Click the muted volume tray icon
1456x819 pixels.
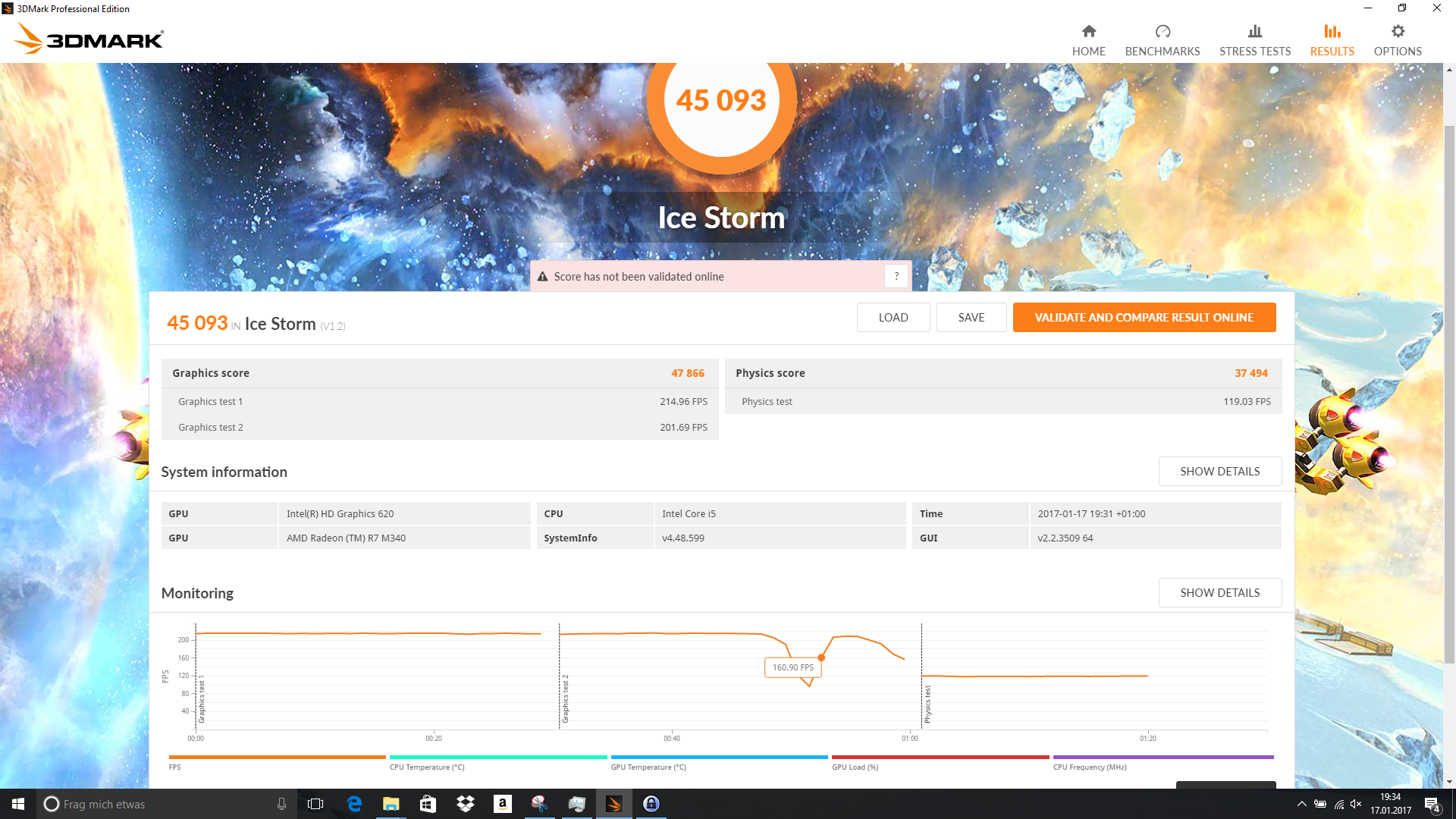pos(1357,804)
